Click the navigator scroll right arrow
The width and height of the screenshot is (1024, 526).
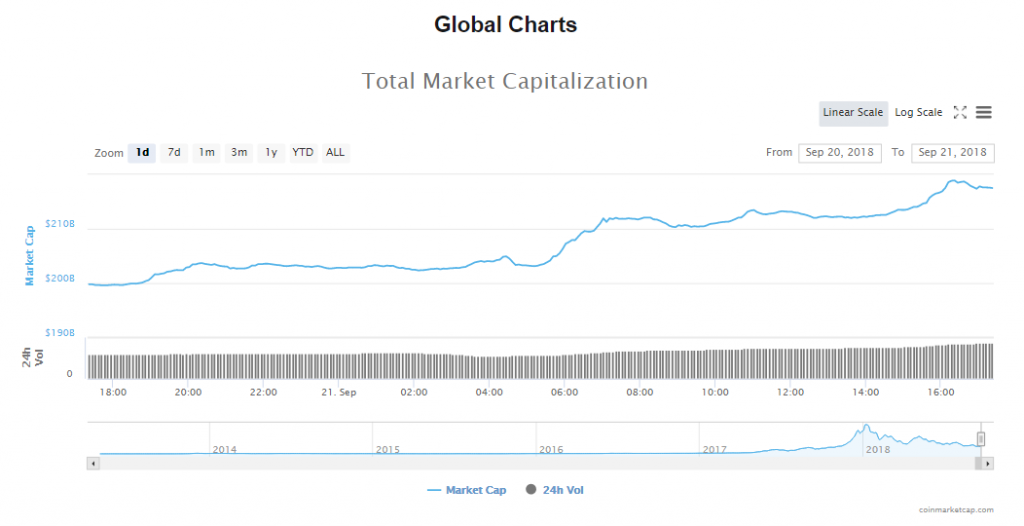[x=988, y=463]
